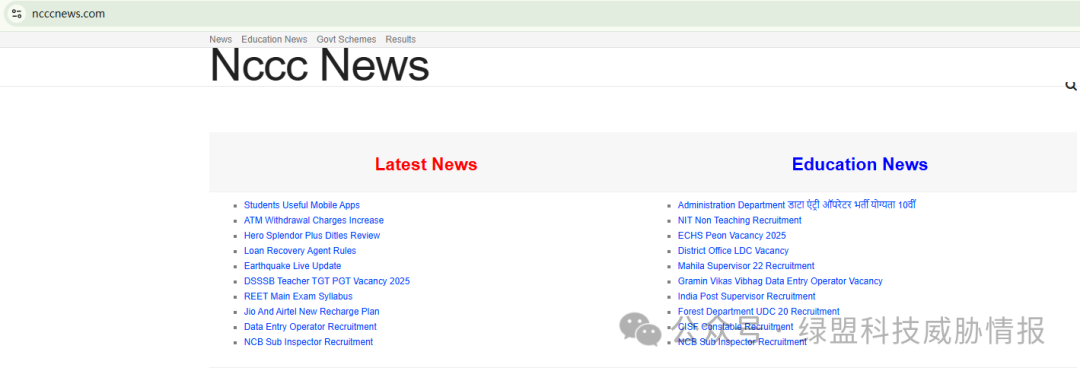Open ECHS Peon Vacancy 2025 link
The width and height of the screenshot is (1080, 374).
click(731, 236)
